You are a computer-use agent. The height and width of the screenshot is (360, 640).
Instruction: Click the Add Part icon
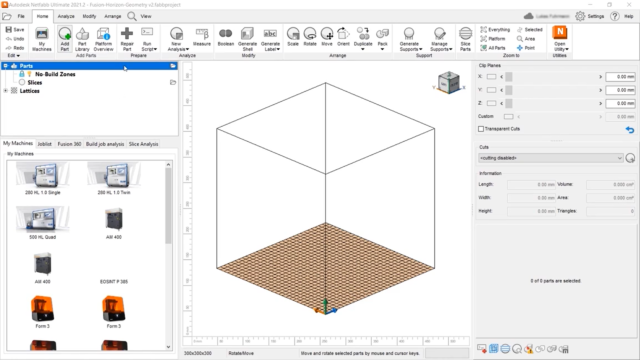click(64, 39)
